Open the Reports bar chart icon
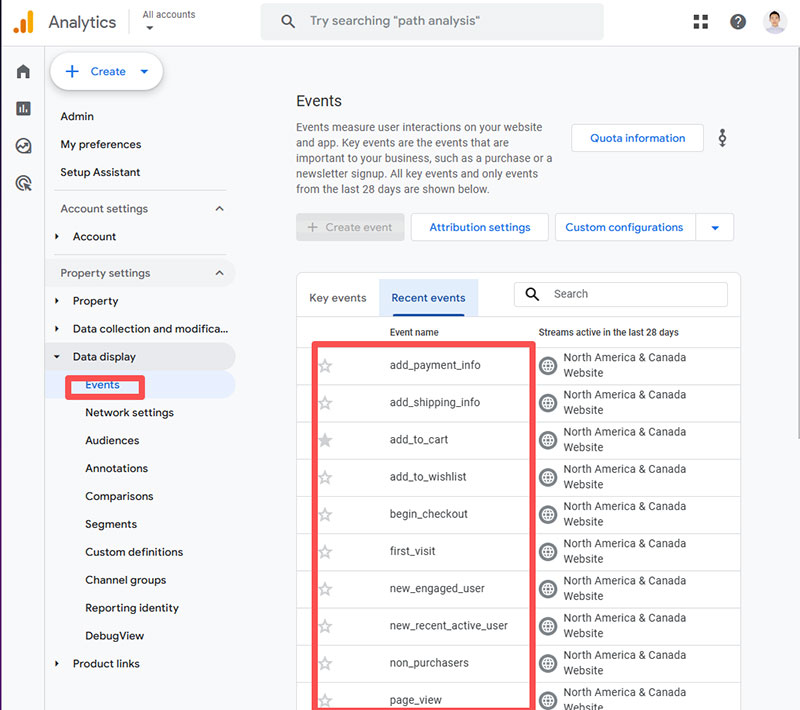This screenshot has width=800, height=710. coord(23,109)
